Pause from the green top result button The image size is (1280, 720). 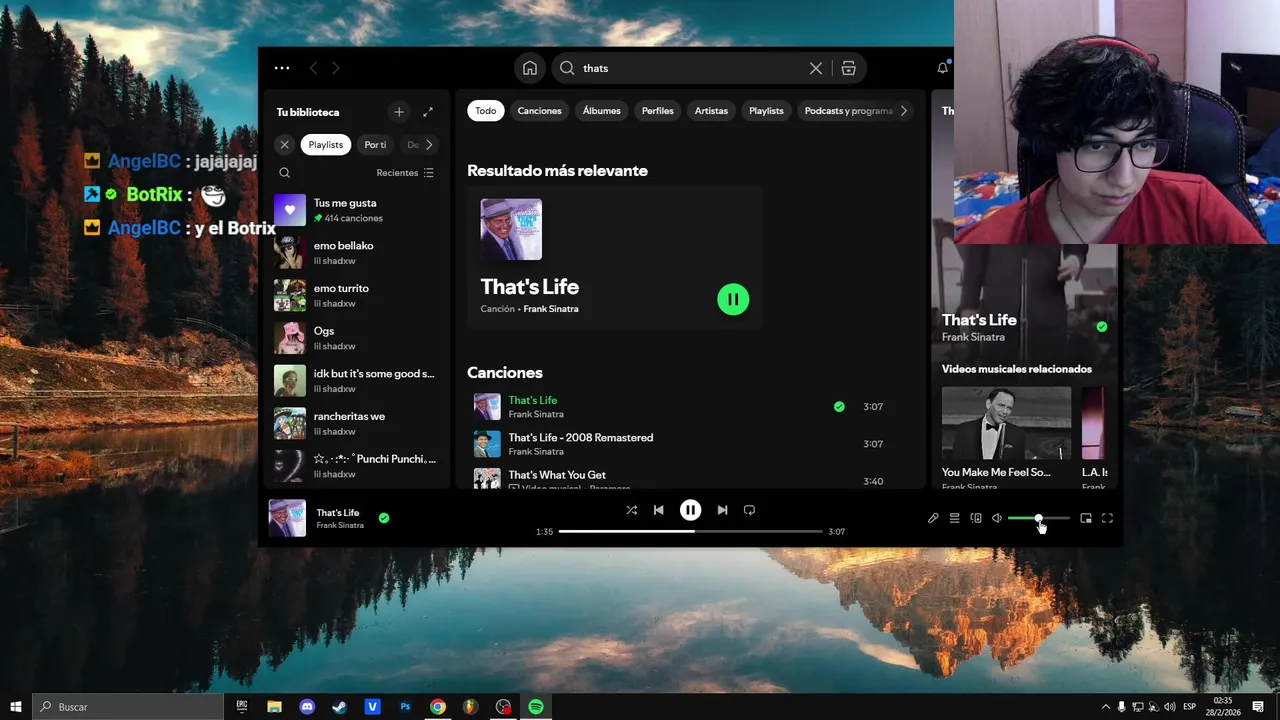[x=733, y=299]
